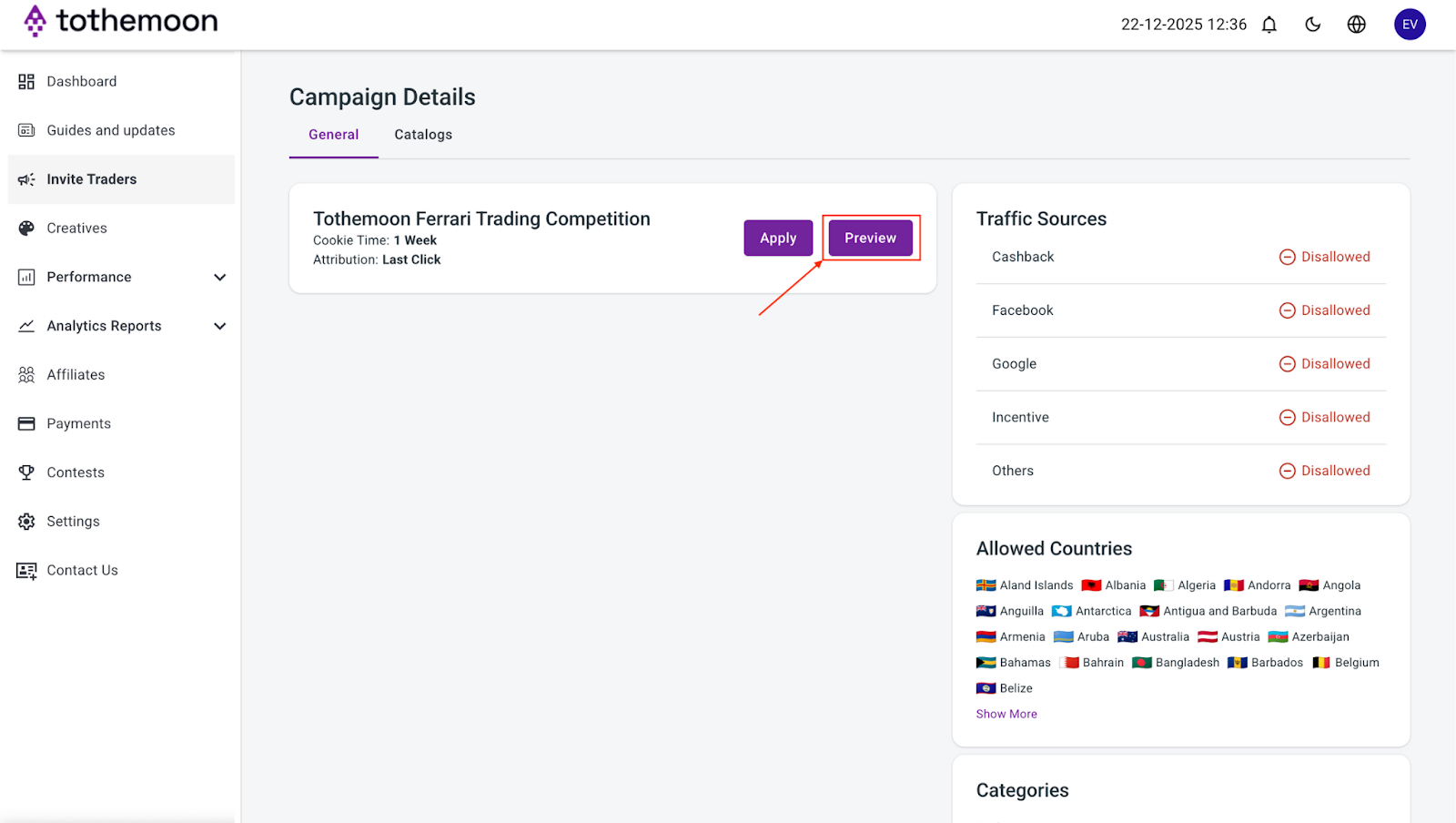Click the Payments card icon
This screenshot has width=1456, height=823.
26,423
